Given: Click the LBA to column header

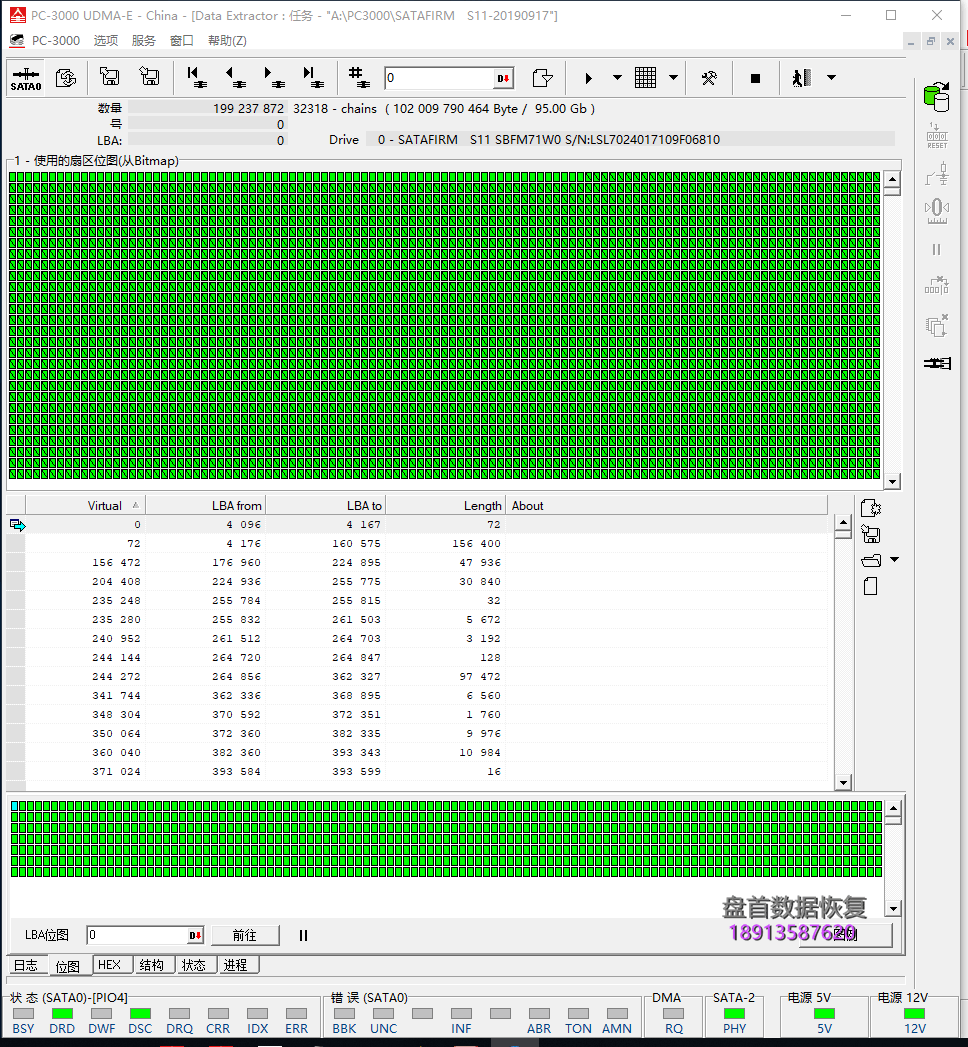Looking at the screenshot, I should 326,505.
